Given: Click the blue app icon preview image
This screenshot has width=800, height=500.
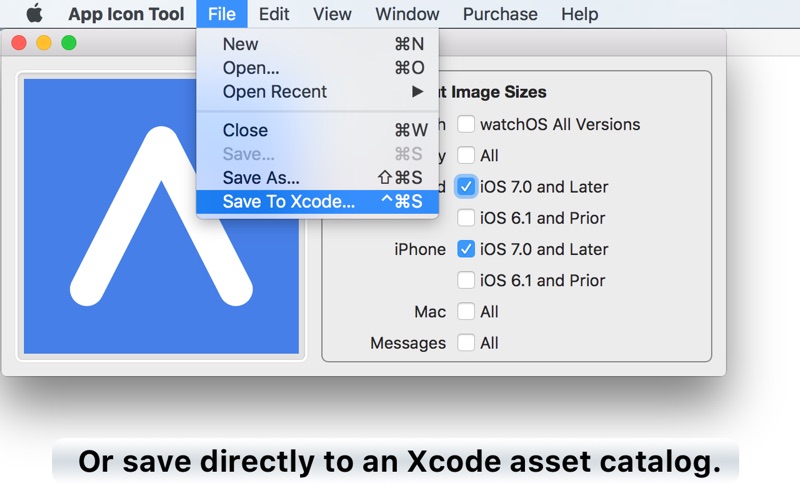Looking at the screenshot, I should [161, 216].
